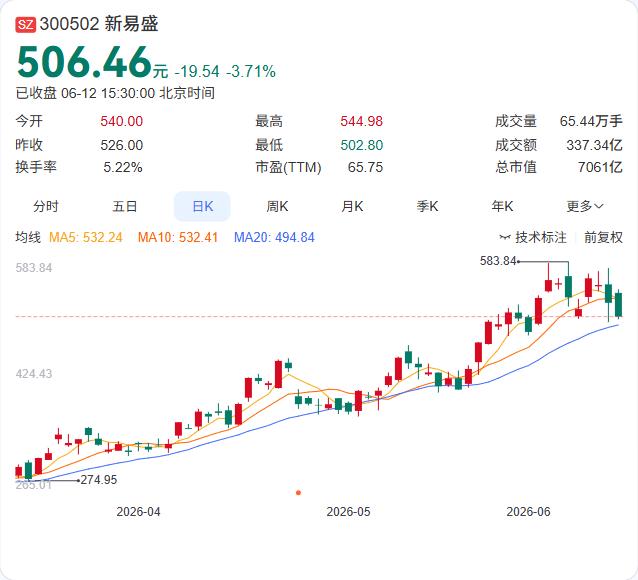Switch to the 五日 five-day tab
The image size is (638, 580).
click(125, 206)
